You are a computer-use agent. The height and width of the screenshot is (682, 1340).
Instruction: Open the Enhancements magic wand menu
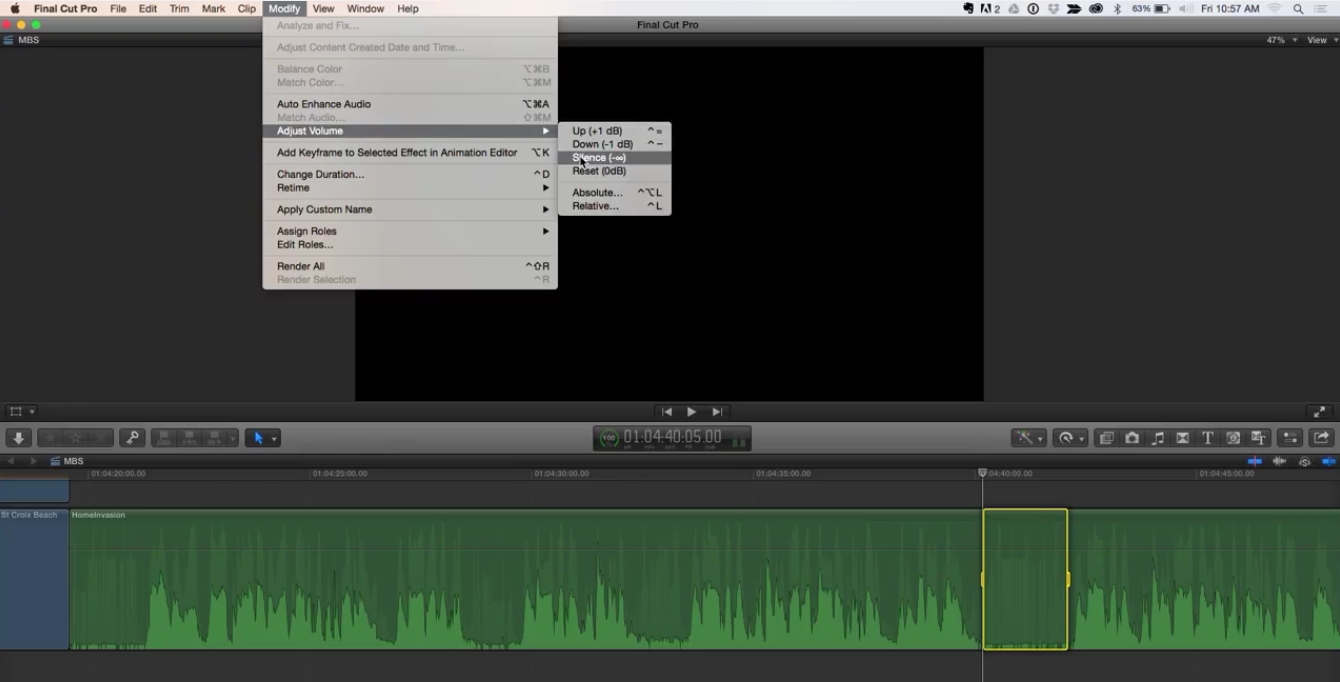click(x=1029, y=438)
